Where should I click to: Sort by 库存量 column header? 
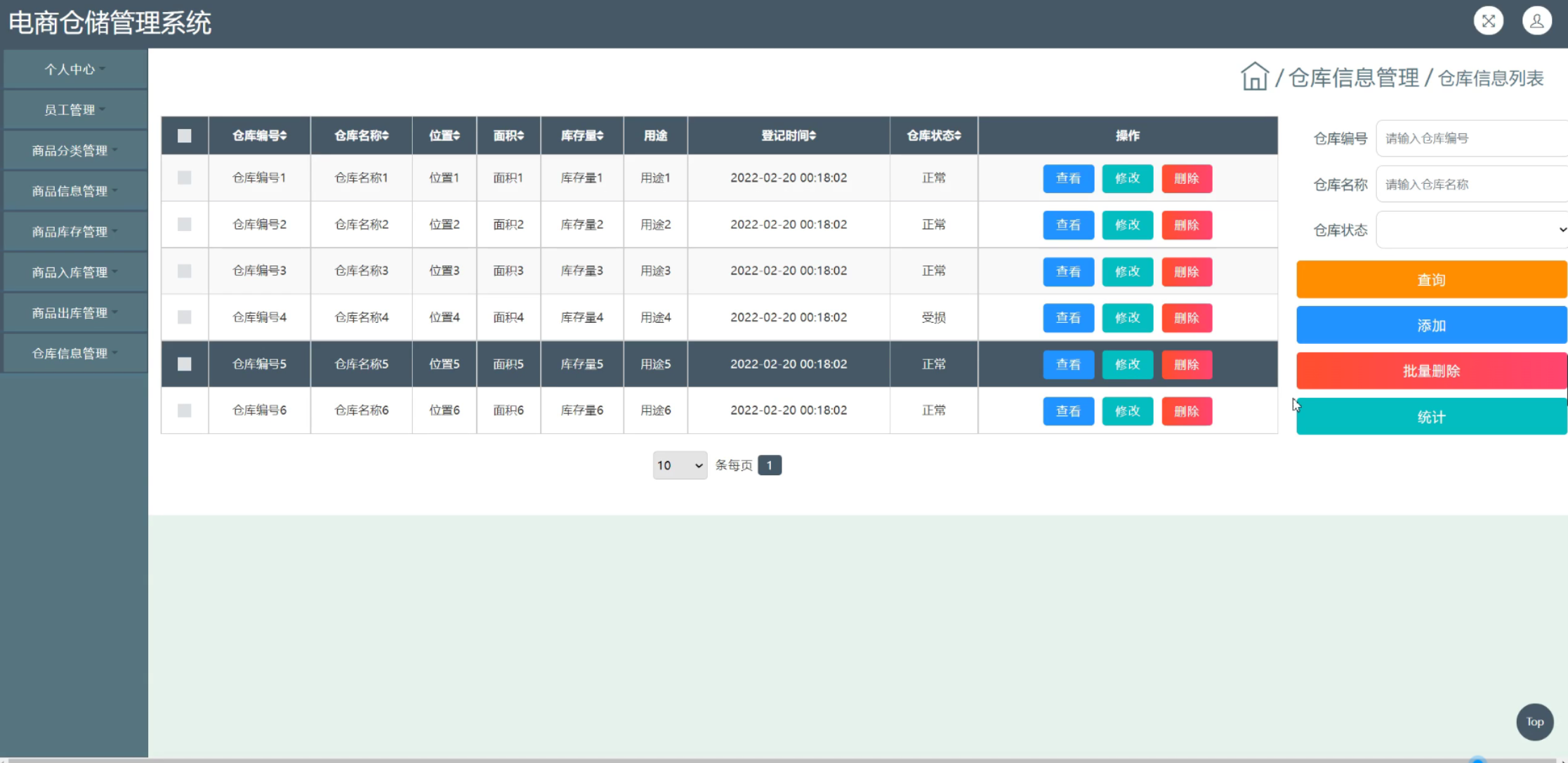(x=581, y=135)
